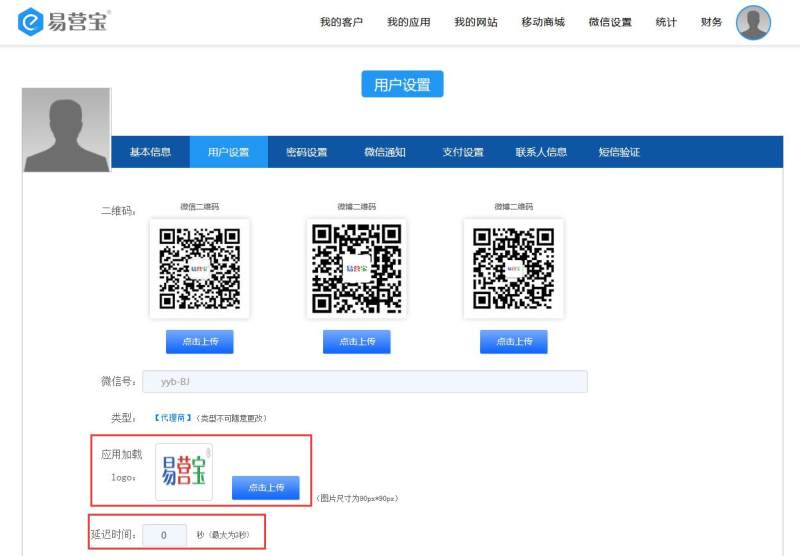Go to 我的网站 menu item
800x556 pixels.
tap(476, 22)
